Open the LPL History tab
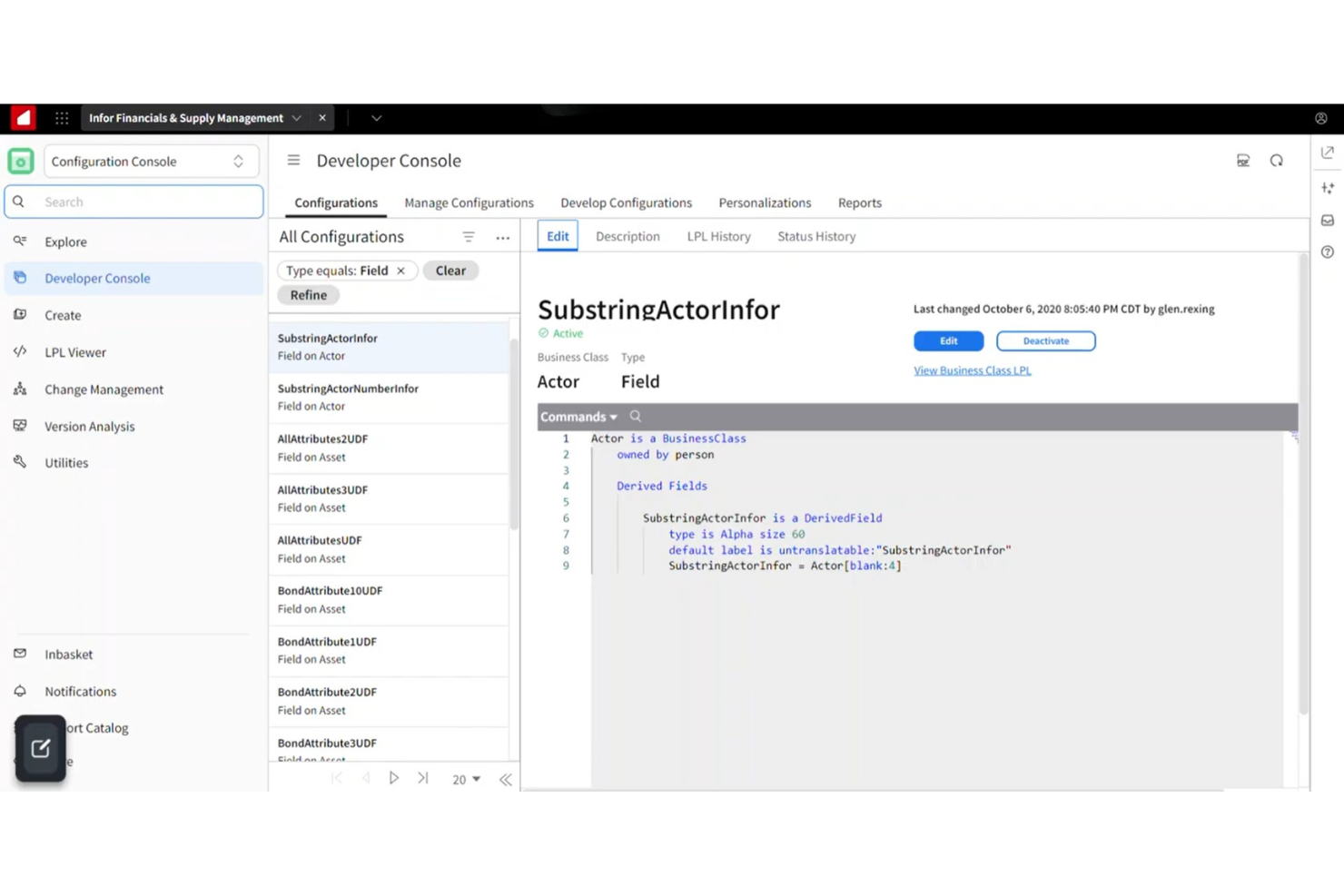 click(x=718, y=236)
